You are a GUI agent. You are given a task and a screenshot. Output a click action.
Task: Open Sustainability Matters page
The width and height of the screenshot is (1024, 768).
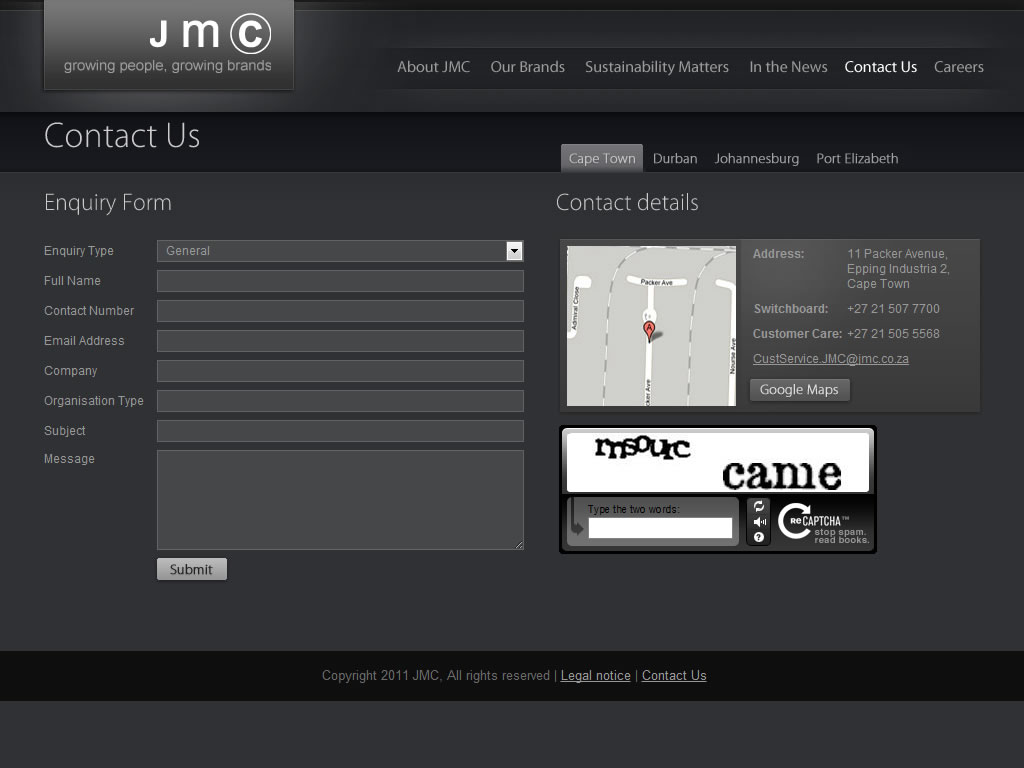[x=656, y=67]
